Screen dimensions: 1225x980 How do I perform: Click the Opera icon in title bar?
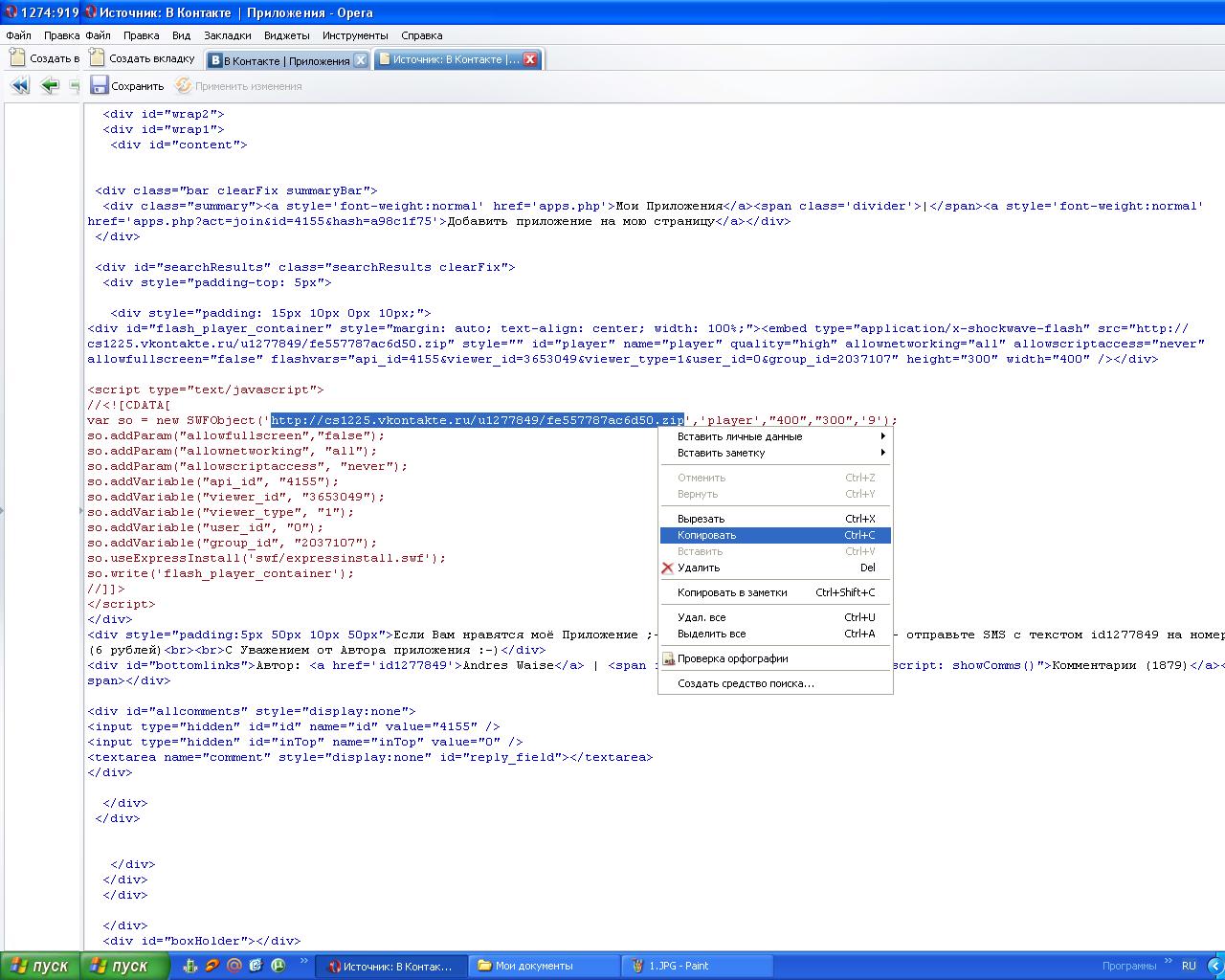(91, 12)
